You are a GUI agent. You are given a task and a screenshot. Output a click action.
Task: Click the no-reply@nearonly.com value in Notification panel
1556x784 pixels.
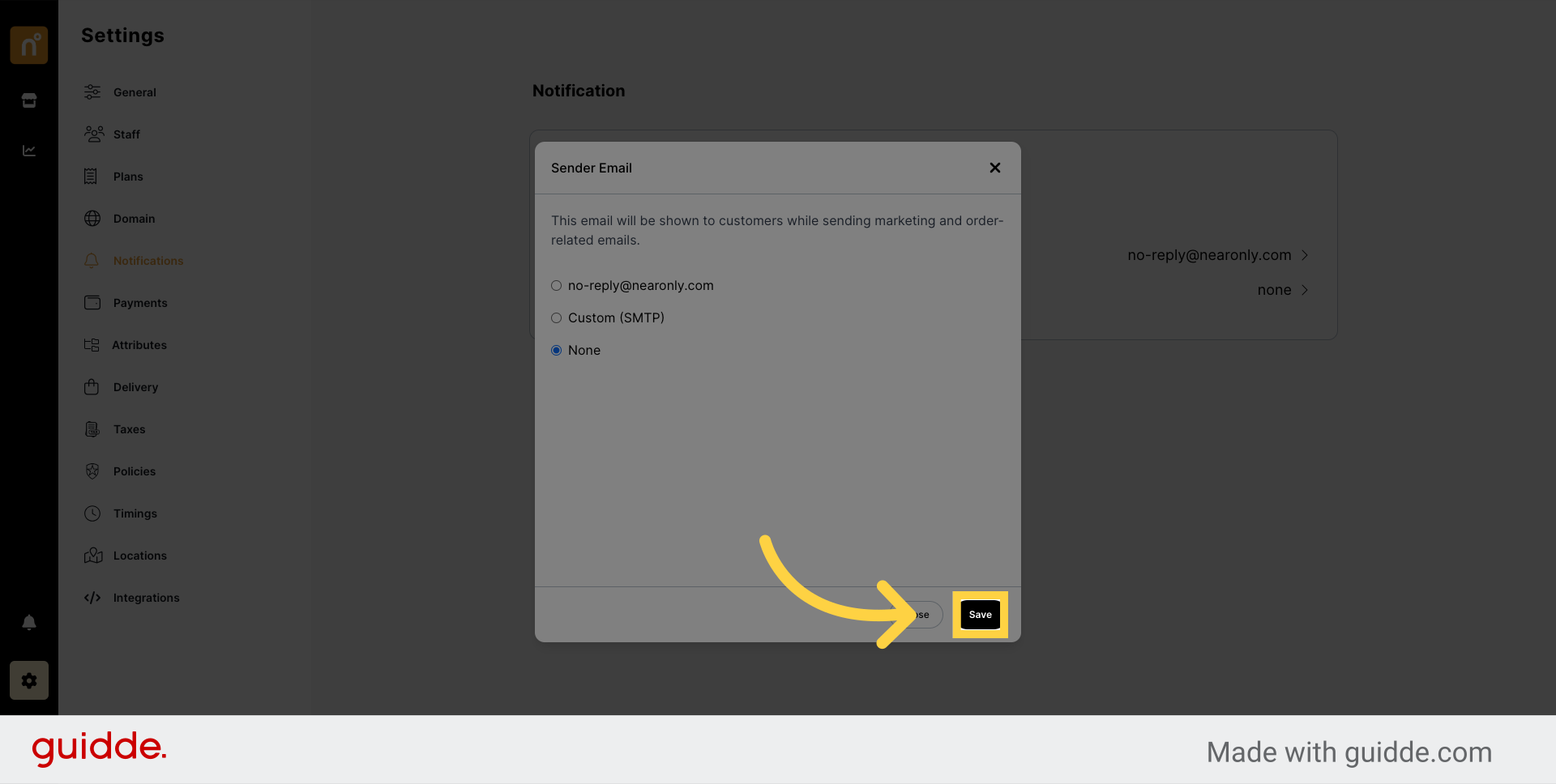[x=1209, y=255]
